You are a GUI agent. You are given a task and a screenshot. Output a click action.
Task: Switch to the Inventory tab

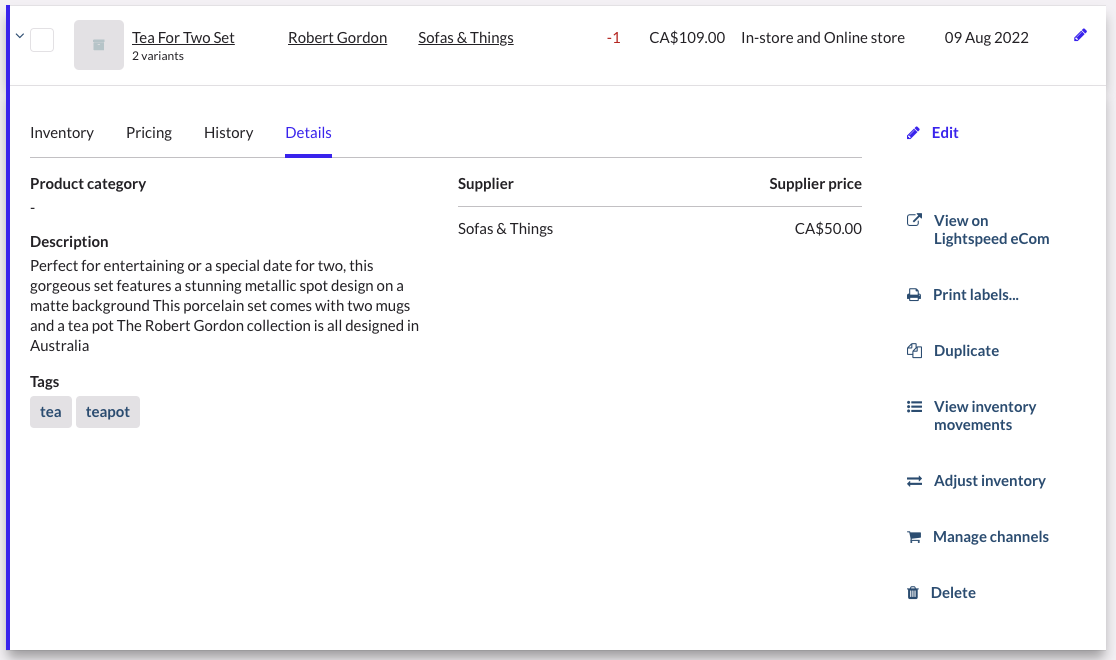(62, 133)
